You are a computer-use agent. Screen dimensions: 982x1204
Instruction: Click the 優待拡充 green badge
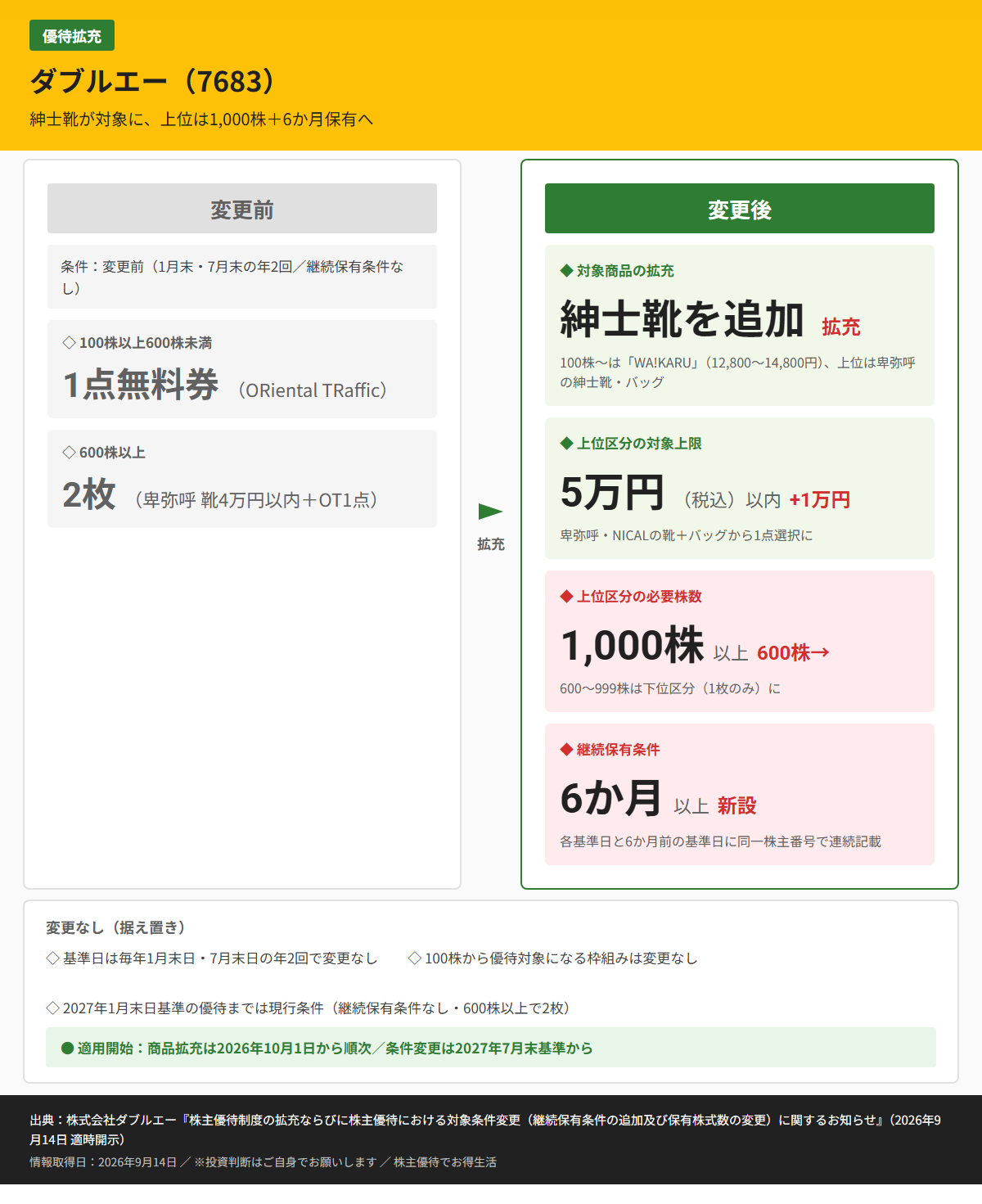72,35
